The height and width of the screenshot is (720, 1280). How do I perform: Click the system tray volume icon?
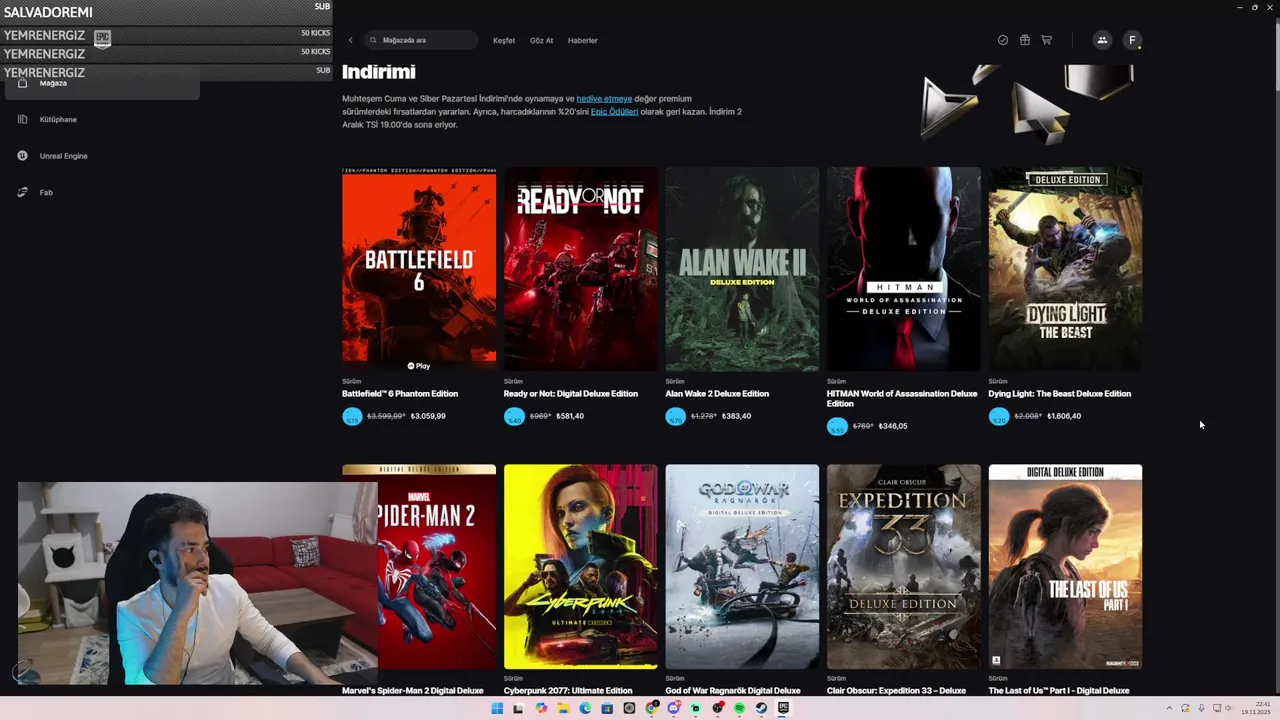click(x=1228, y=708)
